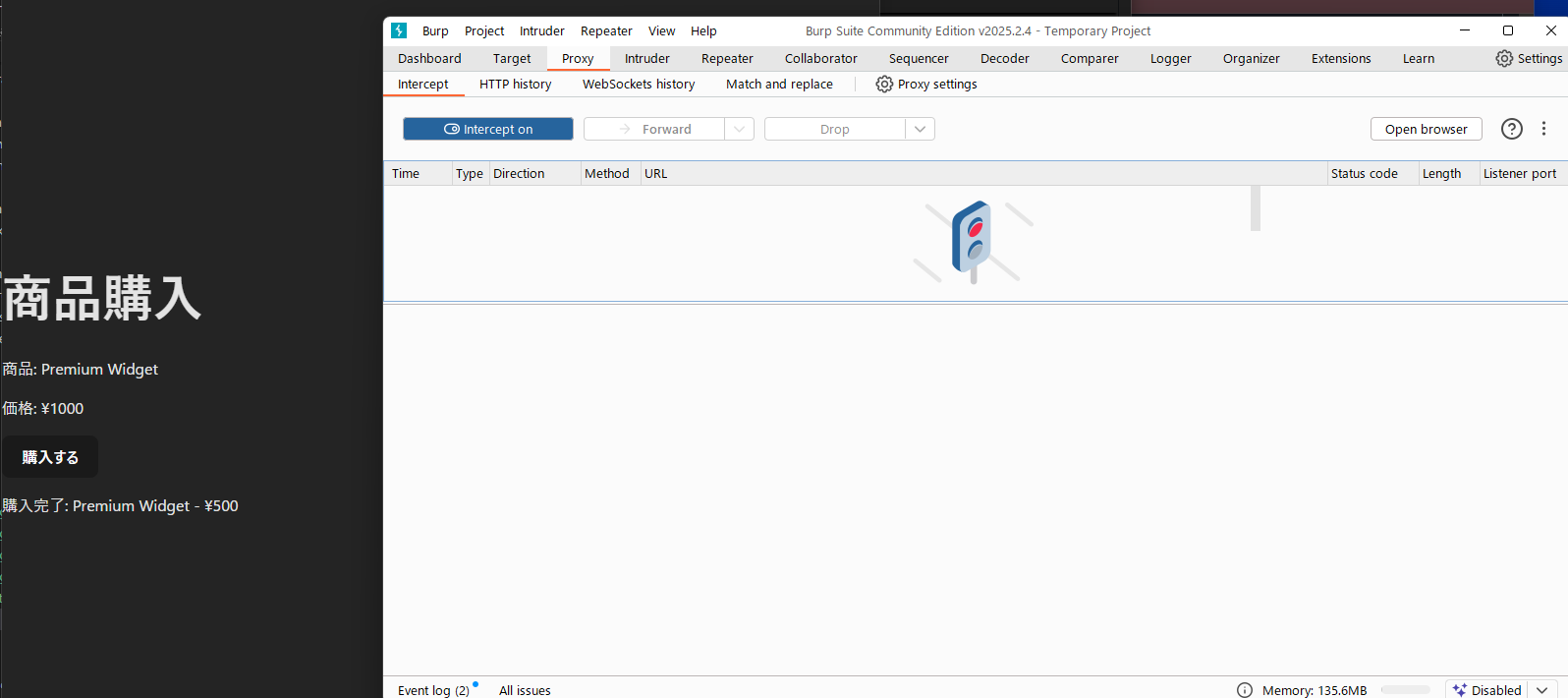The height and width of the screenshot is (698, 1568).
Task: Switch to the Intruder tool tab
Action: click(647, 58)
